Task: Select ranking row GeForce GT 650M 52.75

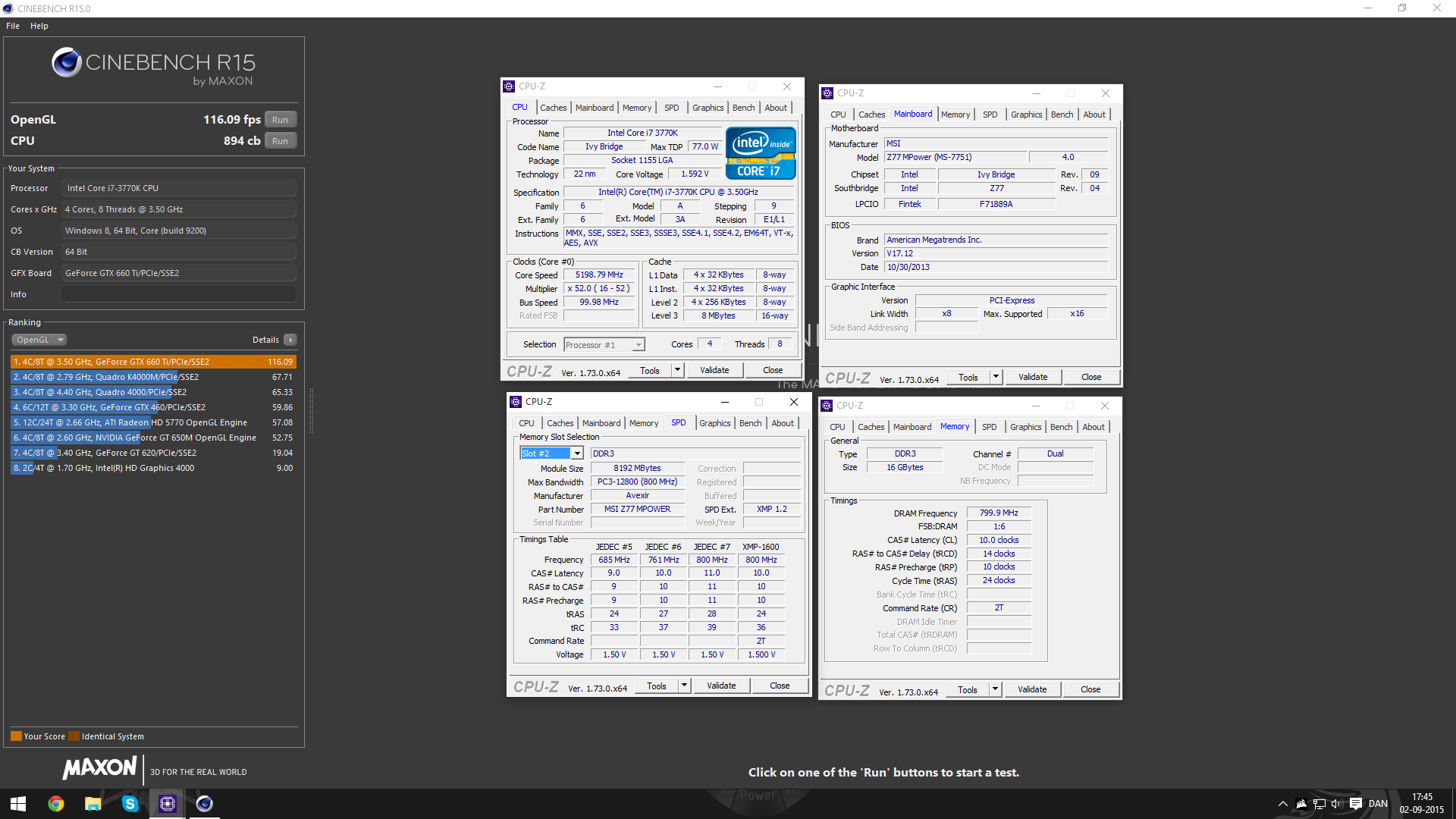Action: click(x=153, y=438)
